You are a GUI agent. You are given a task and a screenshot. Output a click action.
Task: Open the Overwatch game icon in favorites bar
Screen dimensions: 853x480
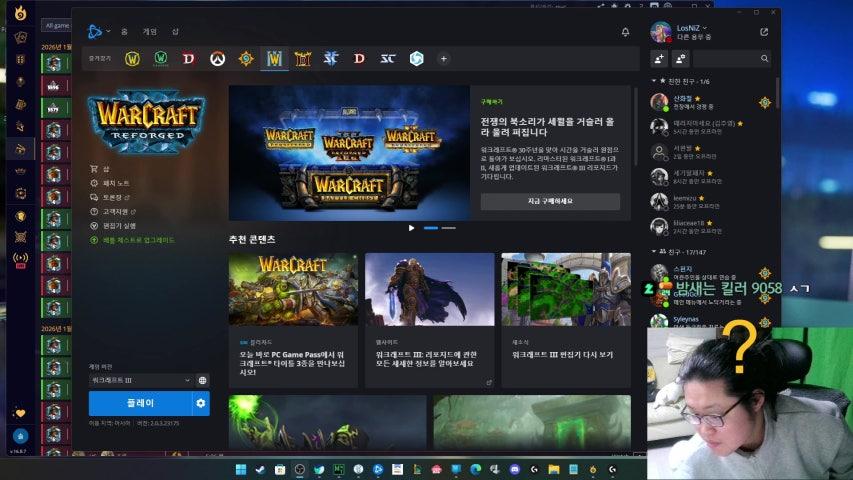point(217,59)
